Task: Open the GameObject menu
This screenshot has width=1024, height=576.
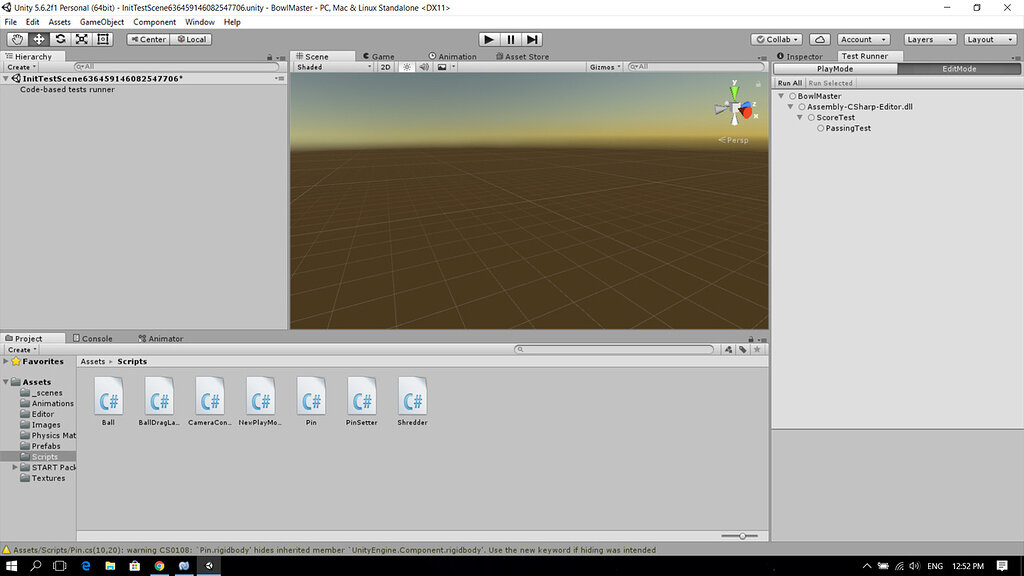Action: 100,22
